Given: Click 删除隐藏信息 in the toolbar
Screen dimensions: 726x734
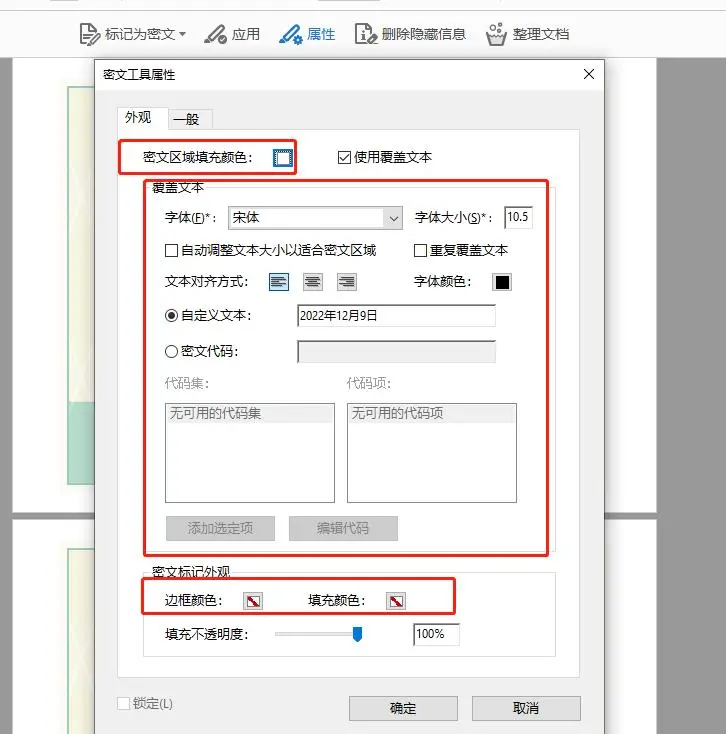Looking at the screenshot, I should point(410,34).
